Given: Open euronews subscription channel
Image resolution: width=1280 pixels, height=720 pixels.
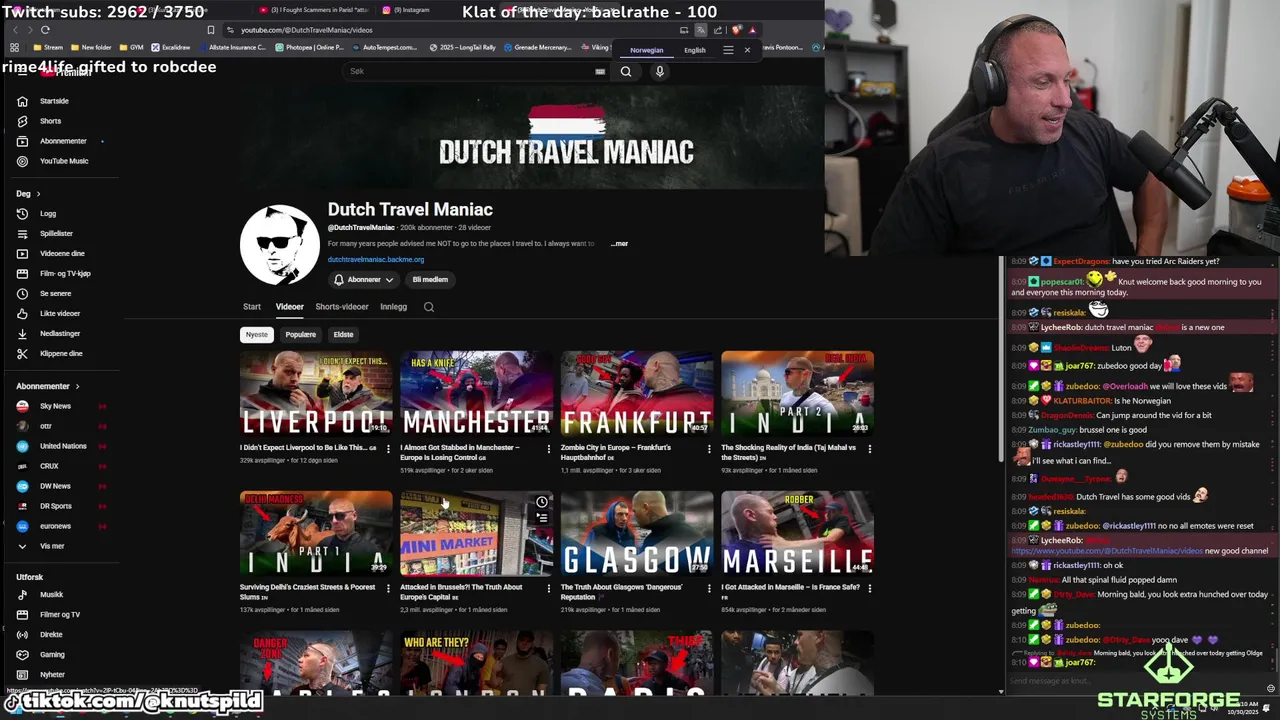Looking at the screenshot, I should [x=55, y=527].
